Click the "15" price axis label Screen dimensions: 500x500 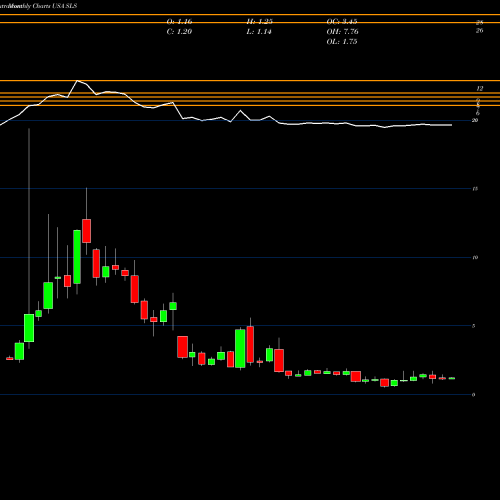click(475, 189)
